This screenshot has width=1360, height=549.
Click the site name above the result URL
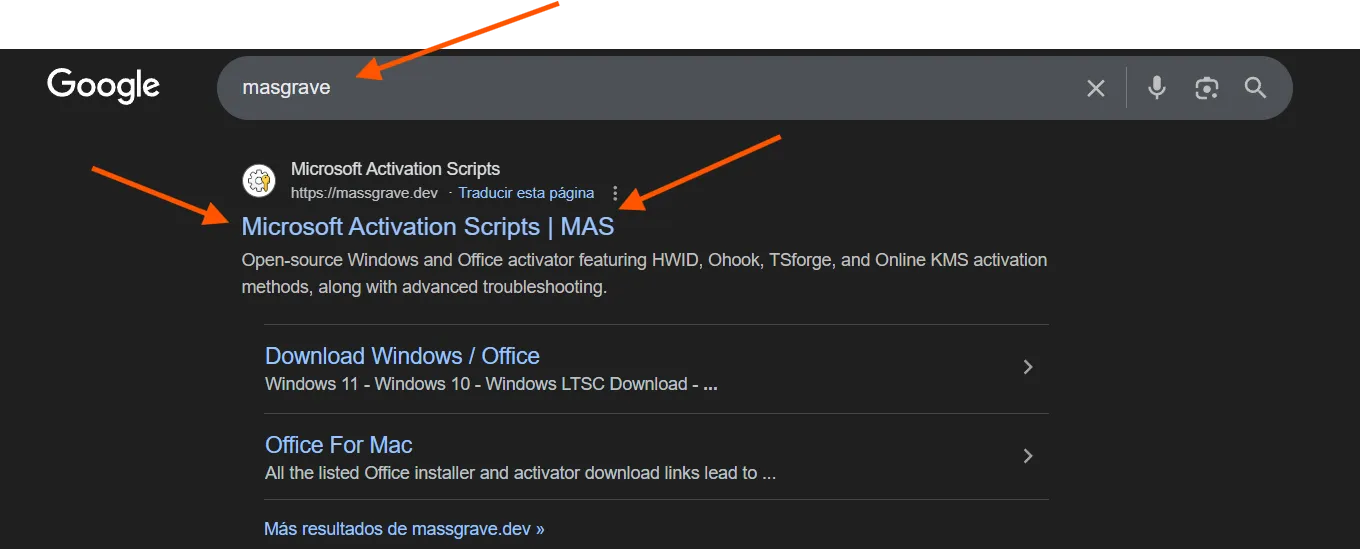click(x=395, y=169)
